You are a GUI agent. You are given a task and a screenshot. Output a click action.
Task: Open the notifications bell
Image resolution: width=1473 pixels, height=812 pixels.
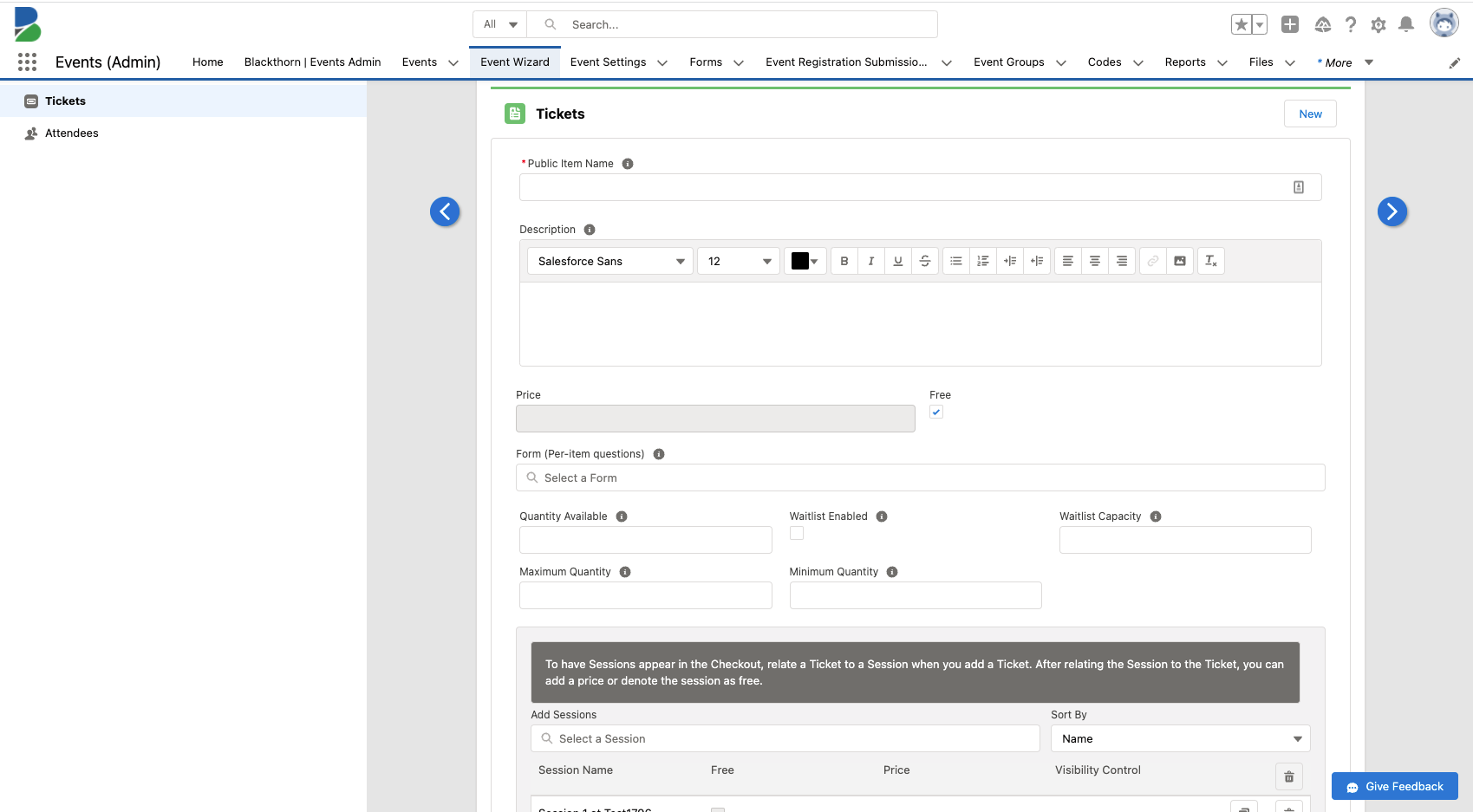tap(1406, 24)
